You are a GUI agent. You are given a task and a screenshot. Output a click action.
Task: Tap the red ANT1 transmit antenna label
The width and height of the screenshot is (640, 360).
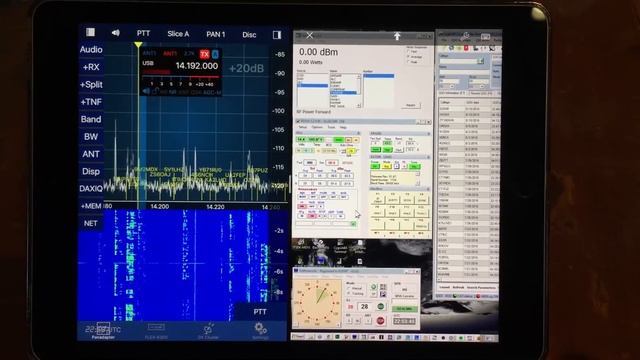(170, 53)
